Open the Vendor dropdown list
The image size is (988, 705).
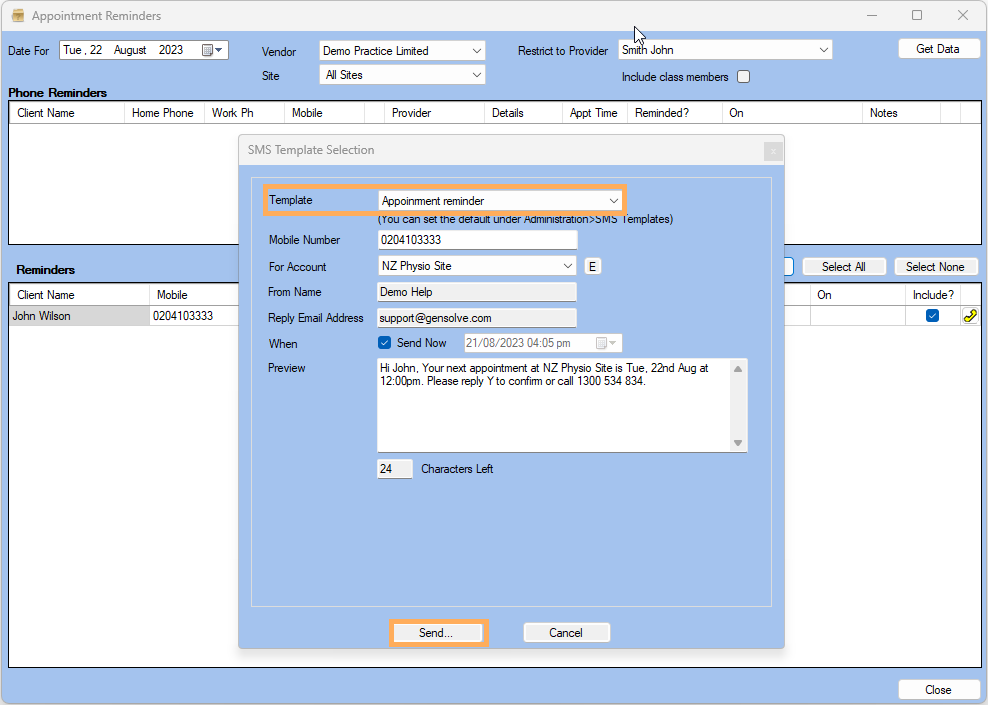coord(475,51)
